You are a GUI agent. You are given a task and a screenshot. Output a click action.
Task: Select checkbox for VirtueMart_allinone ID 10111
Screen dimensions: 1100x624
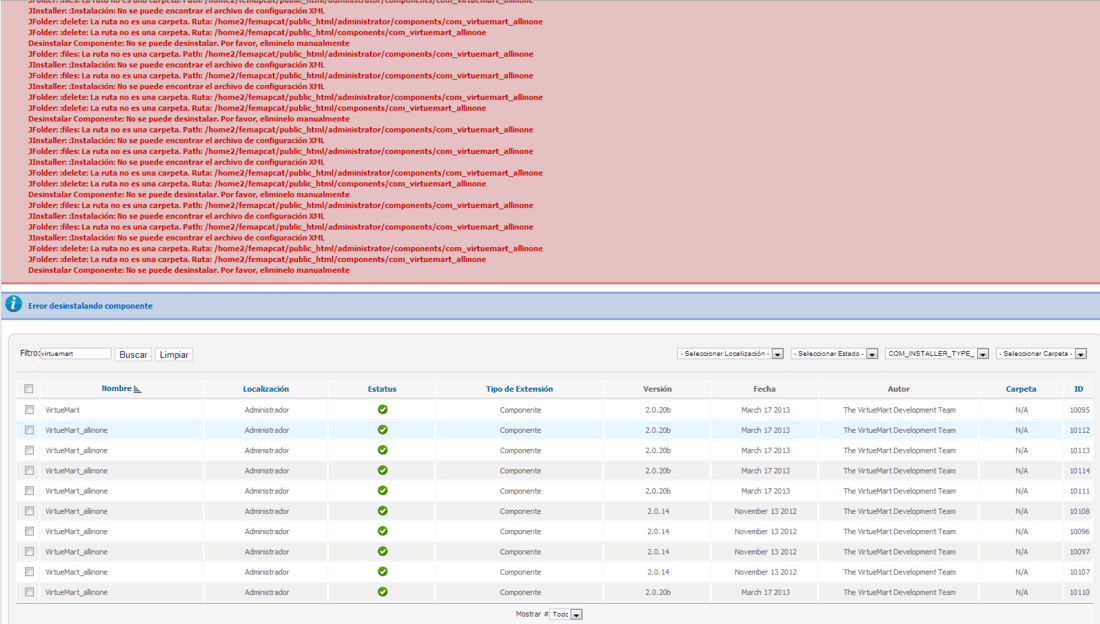click(29, 491)
